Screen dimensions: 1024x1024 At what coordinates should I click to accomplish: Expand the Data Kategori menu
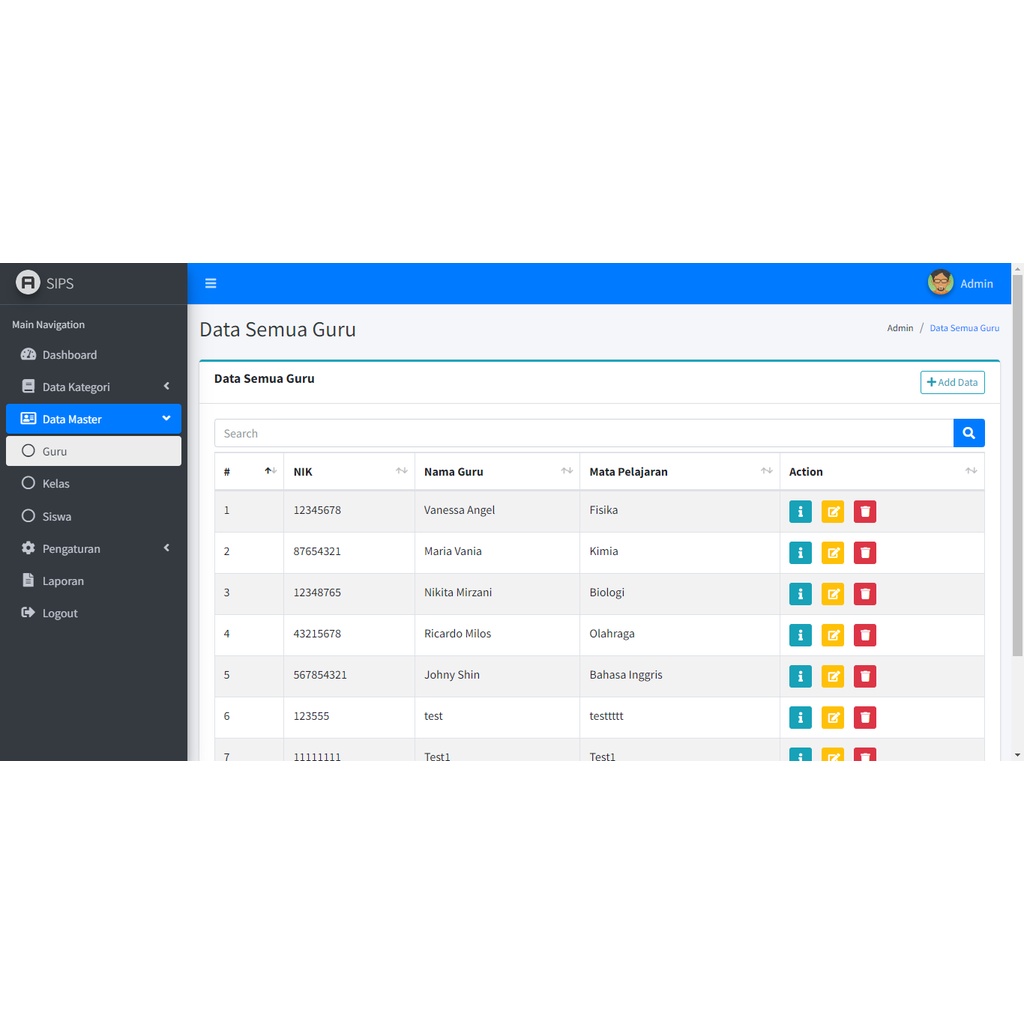93,387
